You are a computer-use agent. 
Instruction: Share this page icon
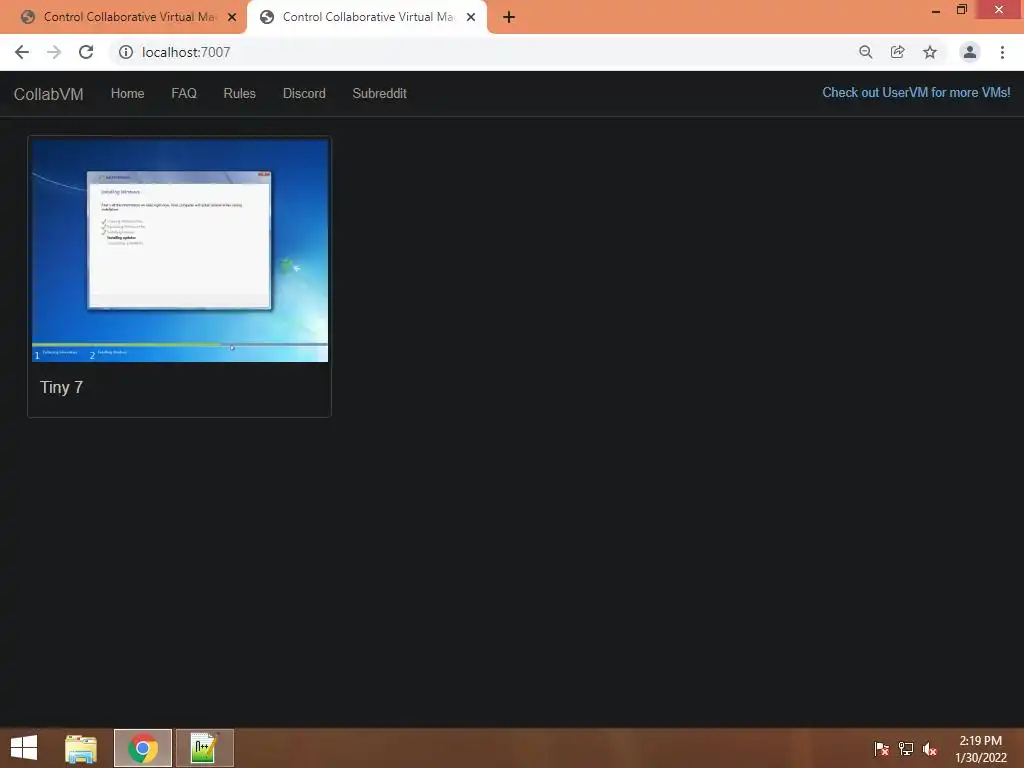pos(898,52)
